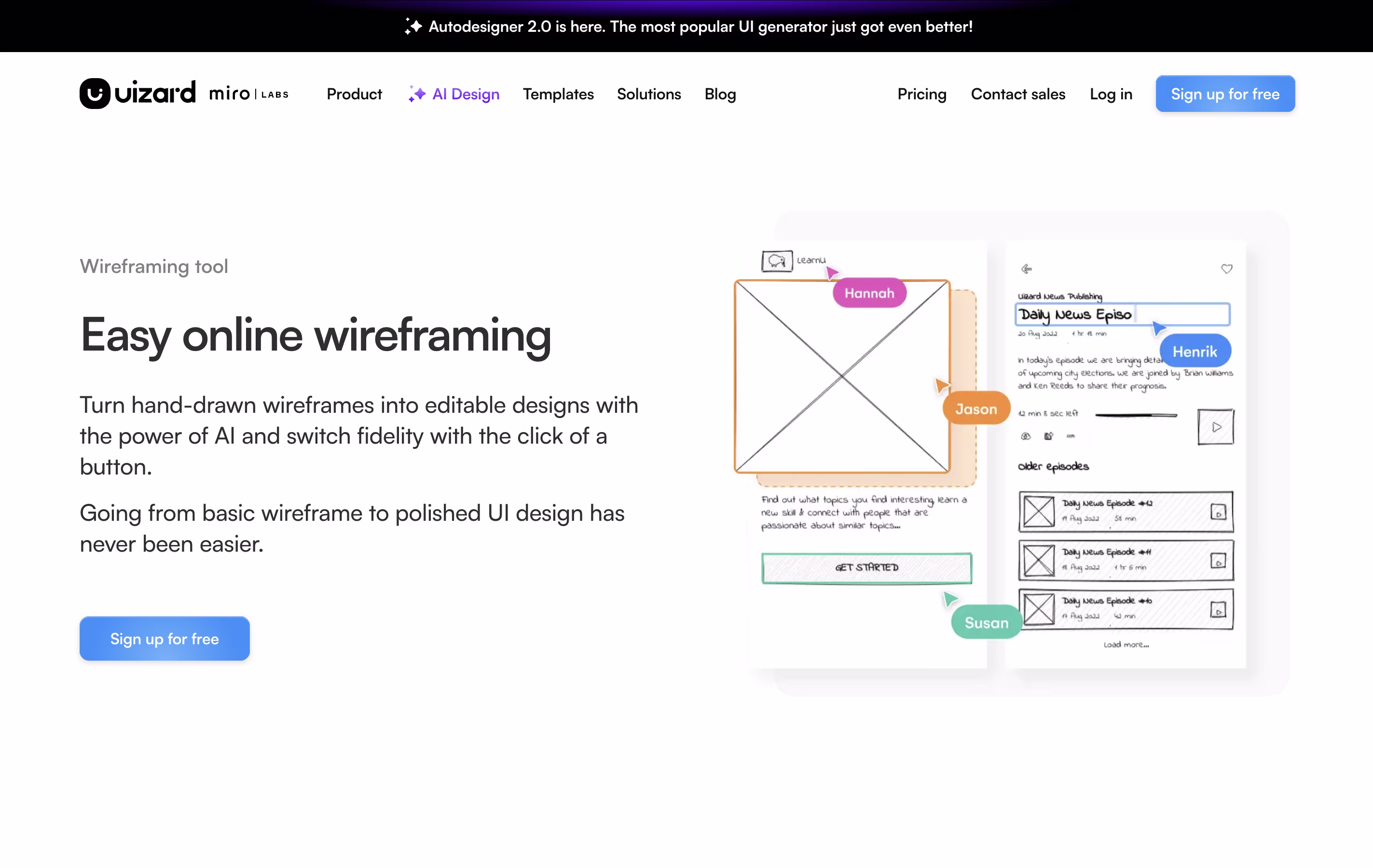Expand the Solutions menu
1373x868 pixels.
[648, 94]
